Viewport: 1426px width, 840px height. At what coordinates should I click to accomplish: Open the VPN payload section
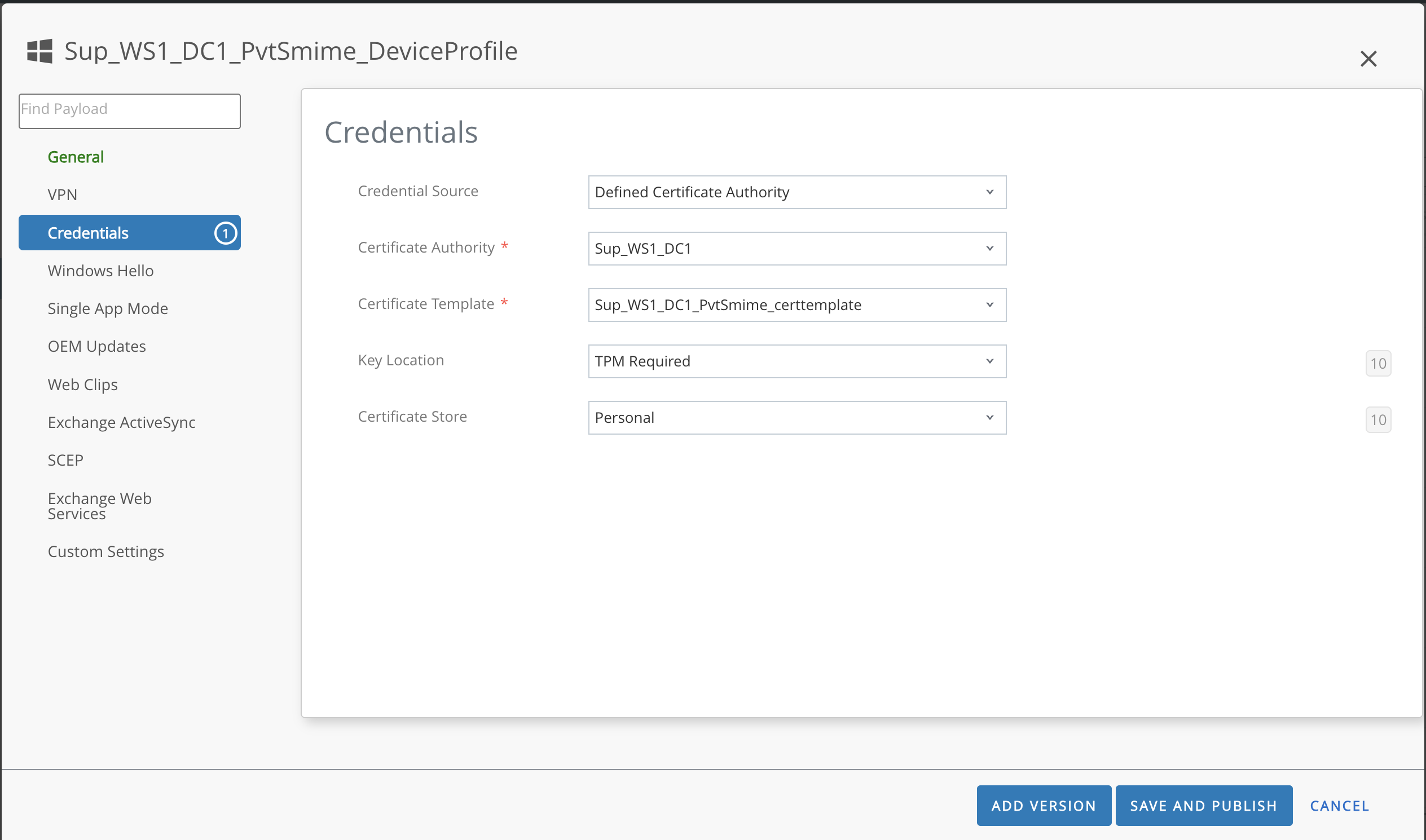(x=62, y=194)
